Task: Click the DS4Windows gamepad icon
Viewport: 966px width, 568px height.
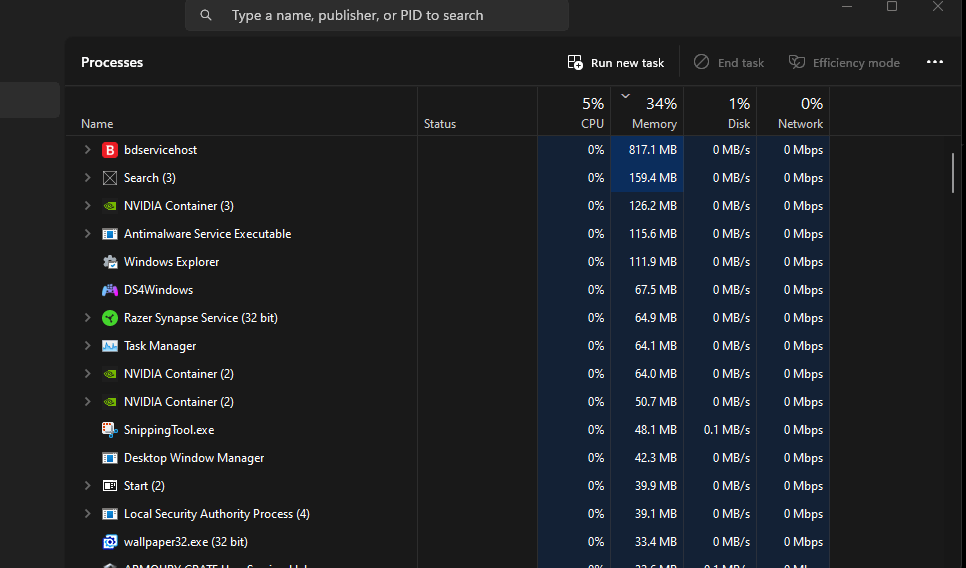Action: coord(110,290)
